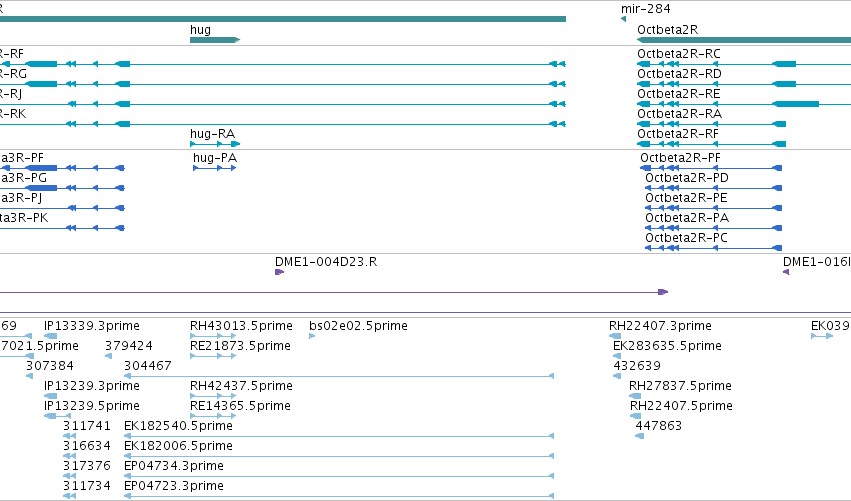
Task: Click the Octbeta2R gene bar
Action: point(744,40)
